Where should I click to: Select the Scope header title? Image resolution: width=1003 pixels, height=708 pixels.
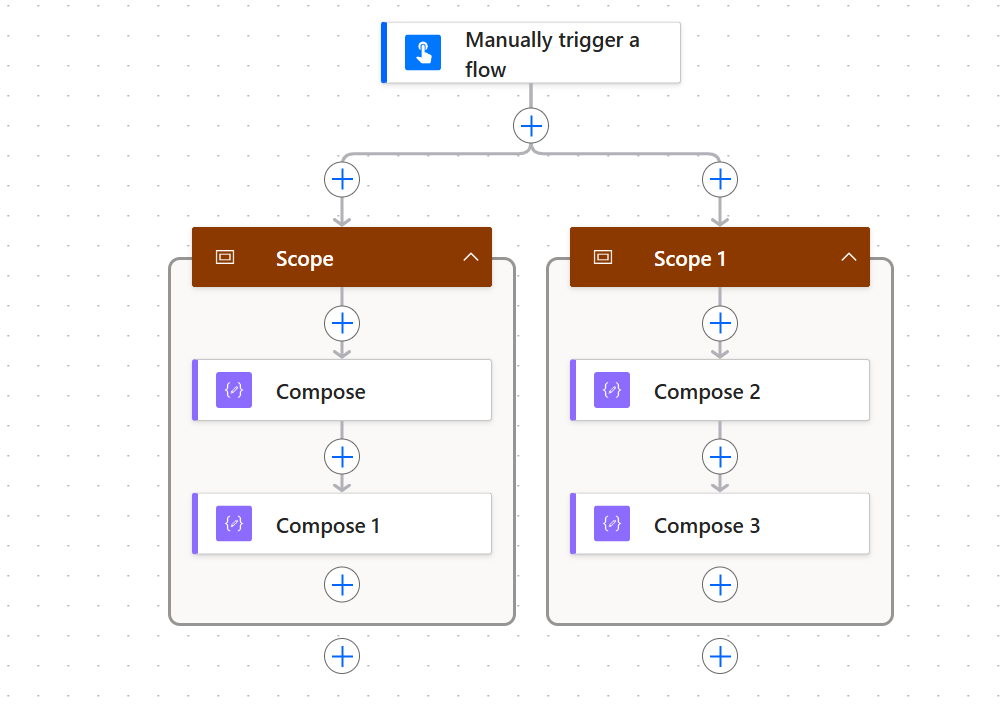point(304,258)
